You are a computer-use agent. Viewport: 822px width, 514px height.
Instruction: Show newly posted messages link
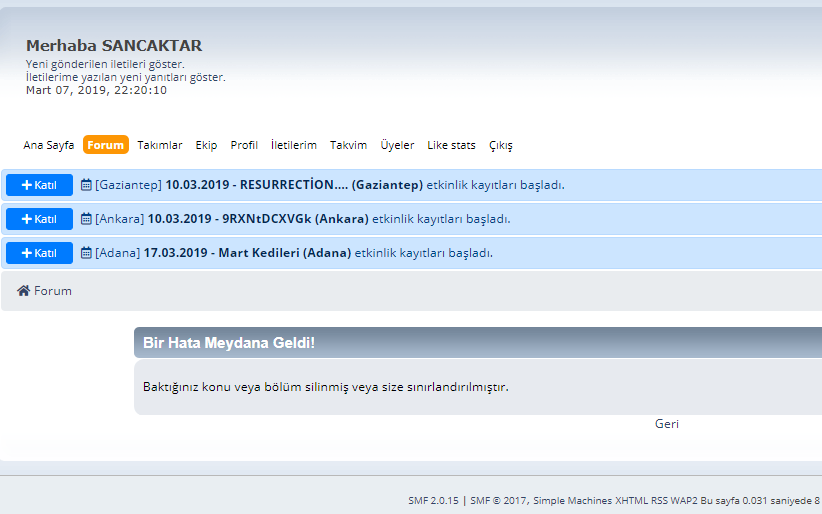[105, 64]
